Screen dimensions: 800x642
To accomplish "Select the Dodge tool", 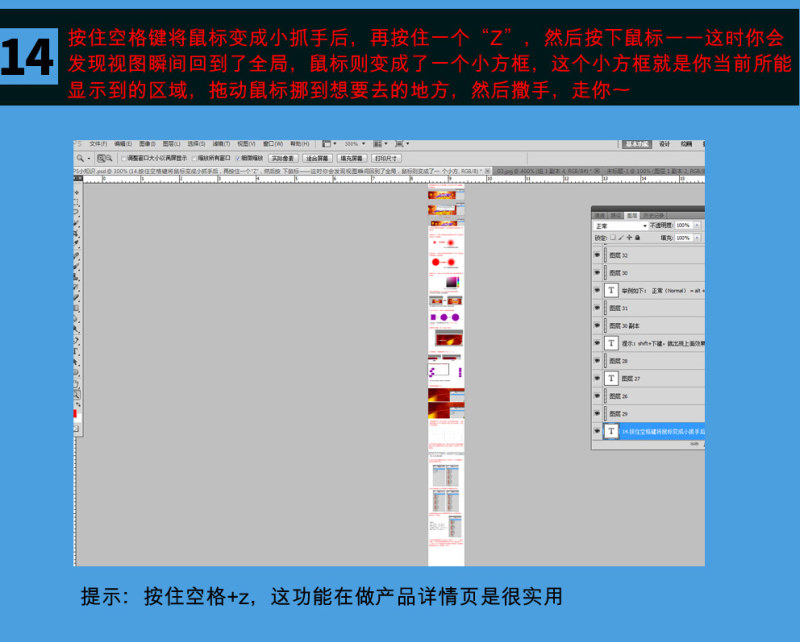I will point(77,328).
